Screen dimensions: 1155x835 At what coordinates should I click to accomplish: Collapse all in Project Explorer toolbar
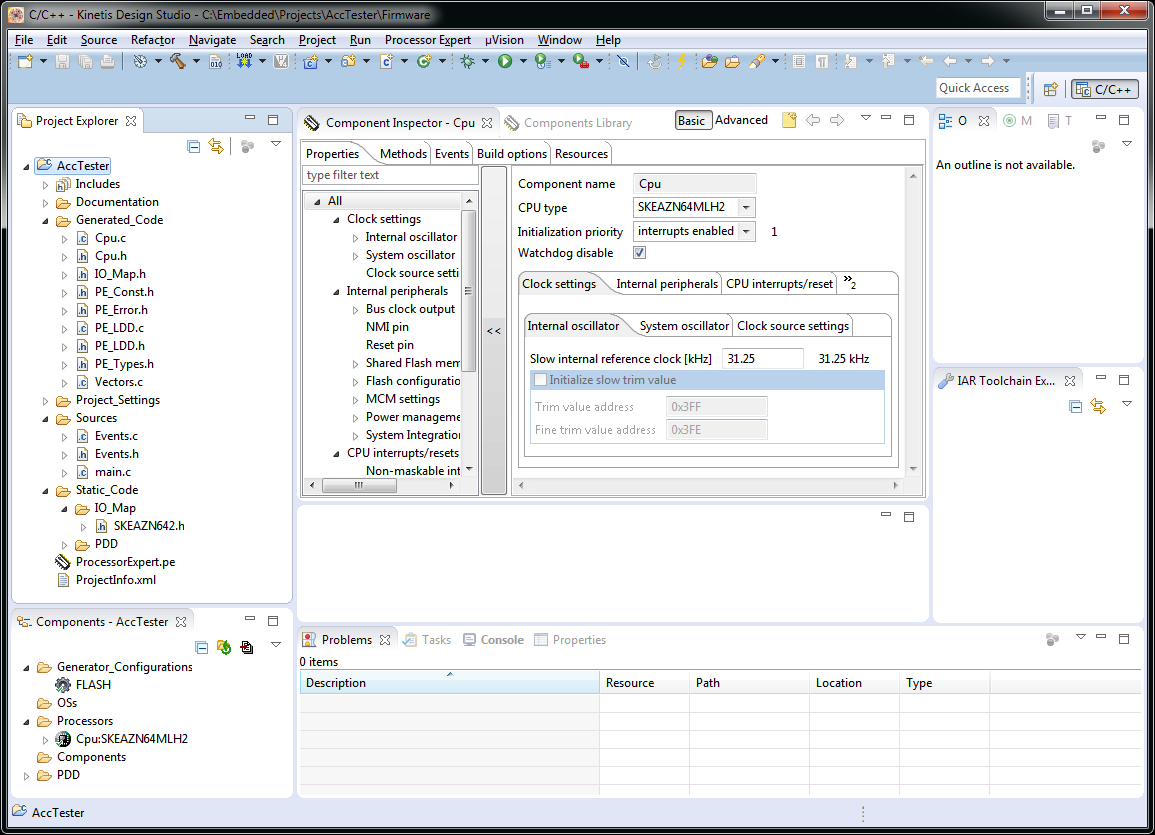tap(194, 147)
